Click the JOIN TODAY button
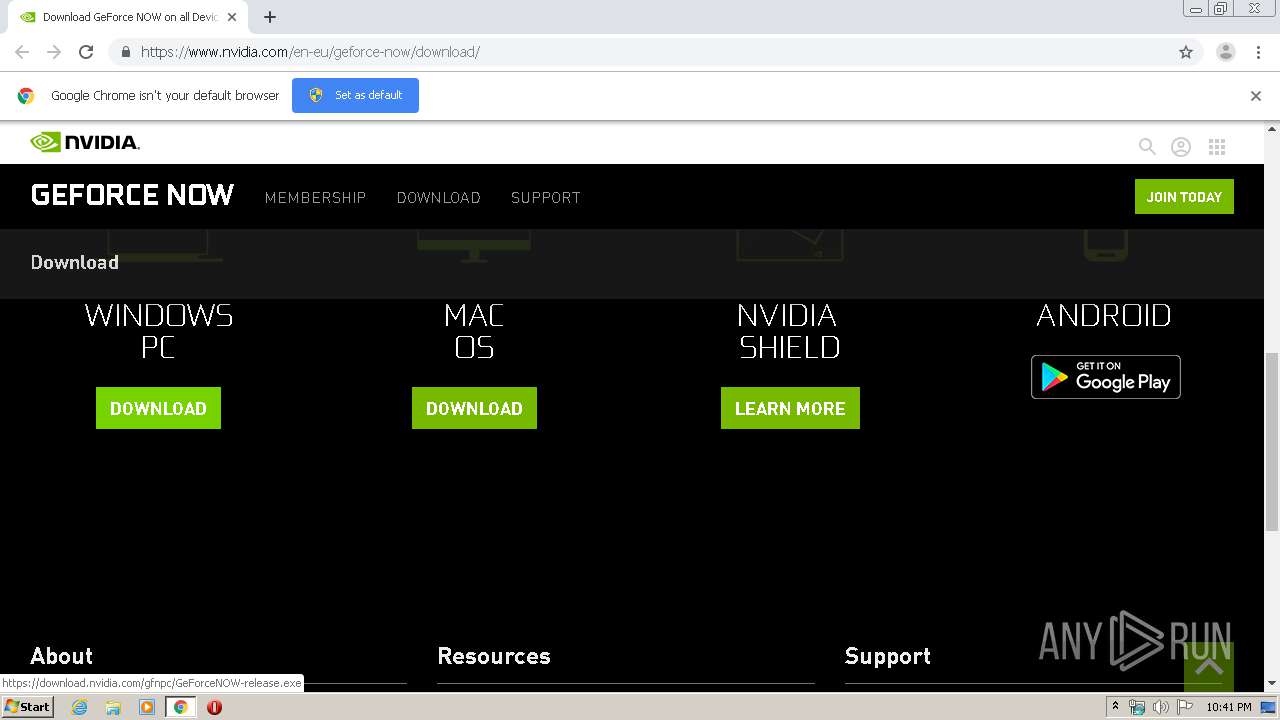Image resolution: width=1280 pixels, height=720 pixels. coord(1184,197)
